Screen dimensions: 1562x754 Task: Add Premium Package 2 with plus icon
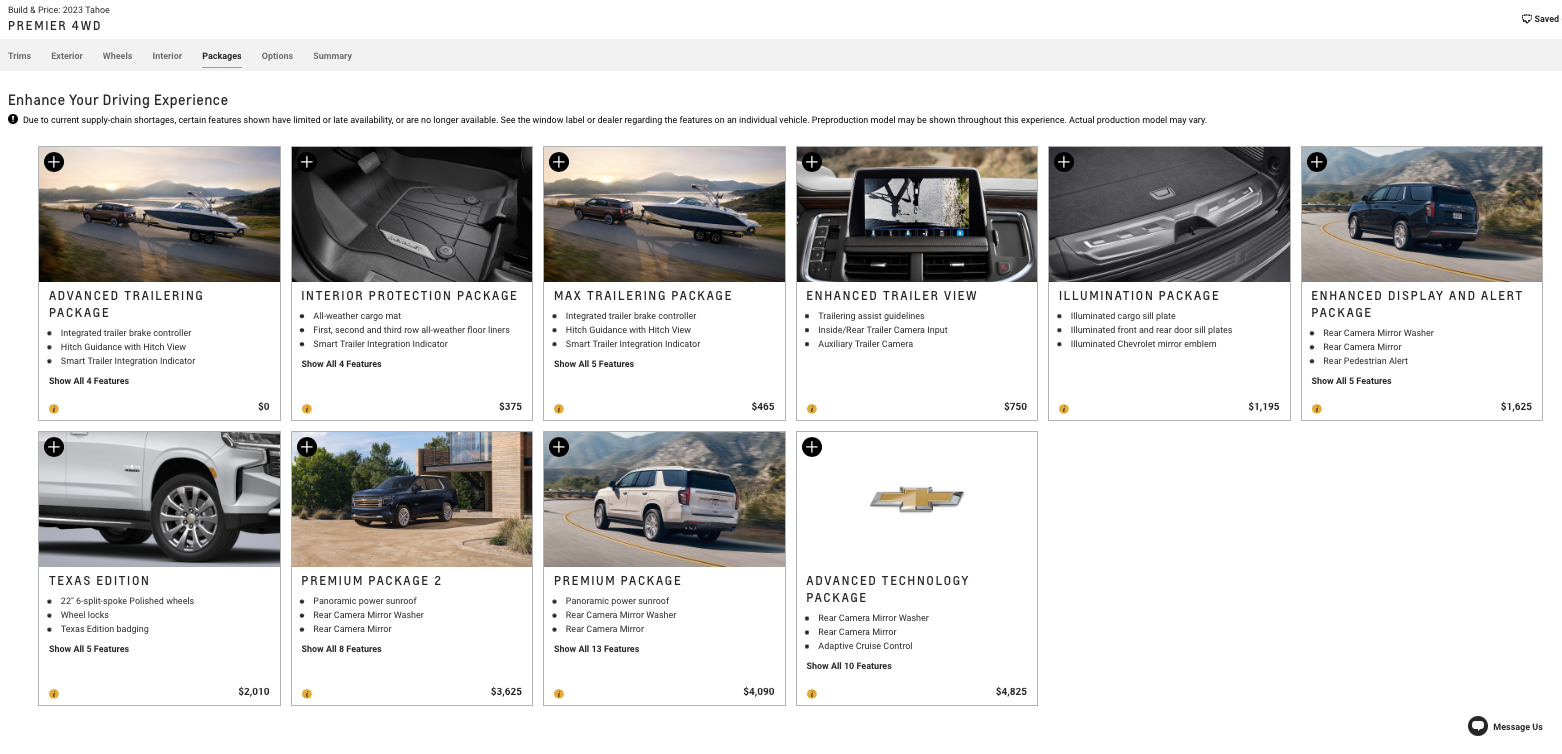(x=307, y=447)
